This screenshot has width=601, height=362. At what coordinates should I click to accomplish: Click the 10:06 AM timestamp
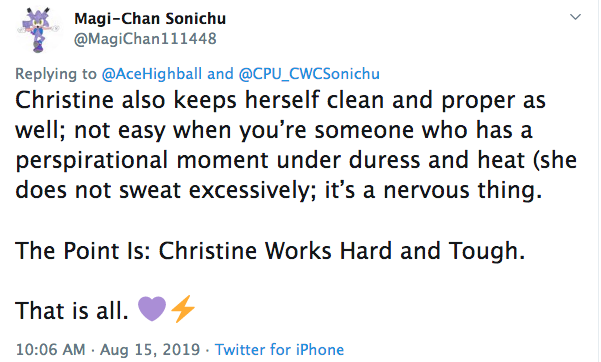tap(50, 349)
